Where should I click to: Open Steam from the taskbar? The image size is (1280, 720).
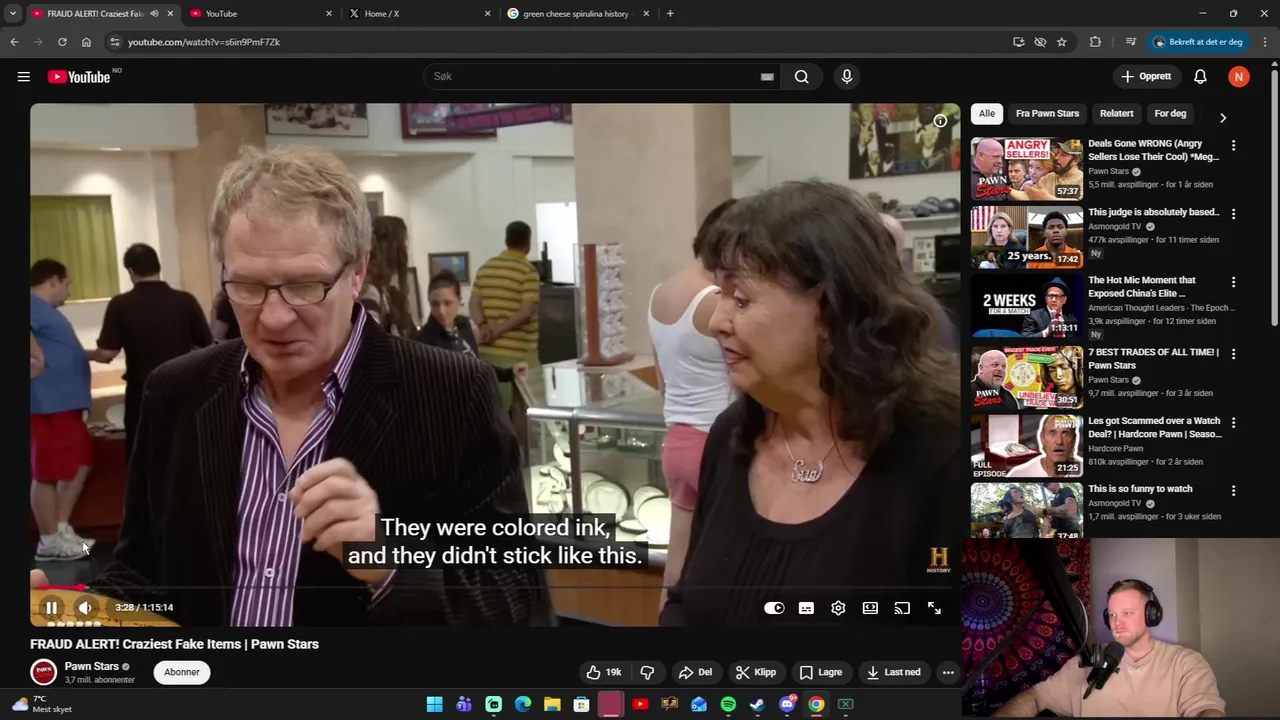[757, 704]
